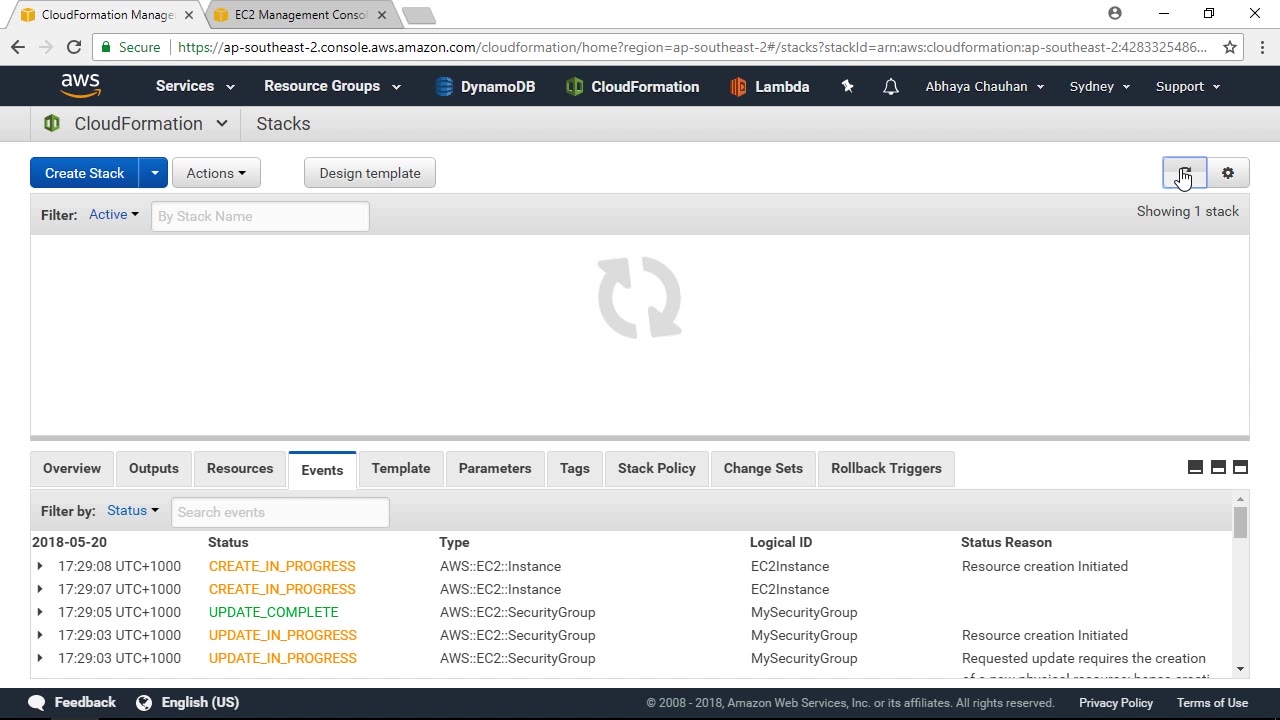Open the Chrome profile icon
Viewport: 1280px width, 720px height.
point(1115,14)
